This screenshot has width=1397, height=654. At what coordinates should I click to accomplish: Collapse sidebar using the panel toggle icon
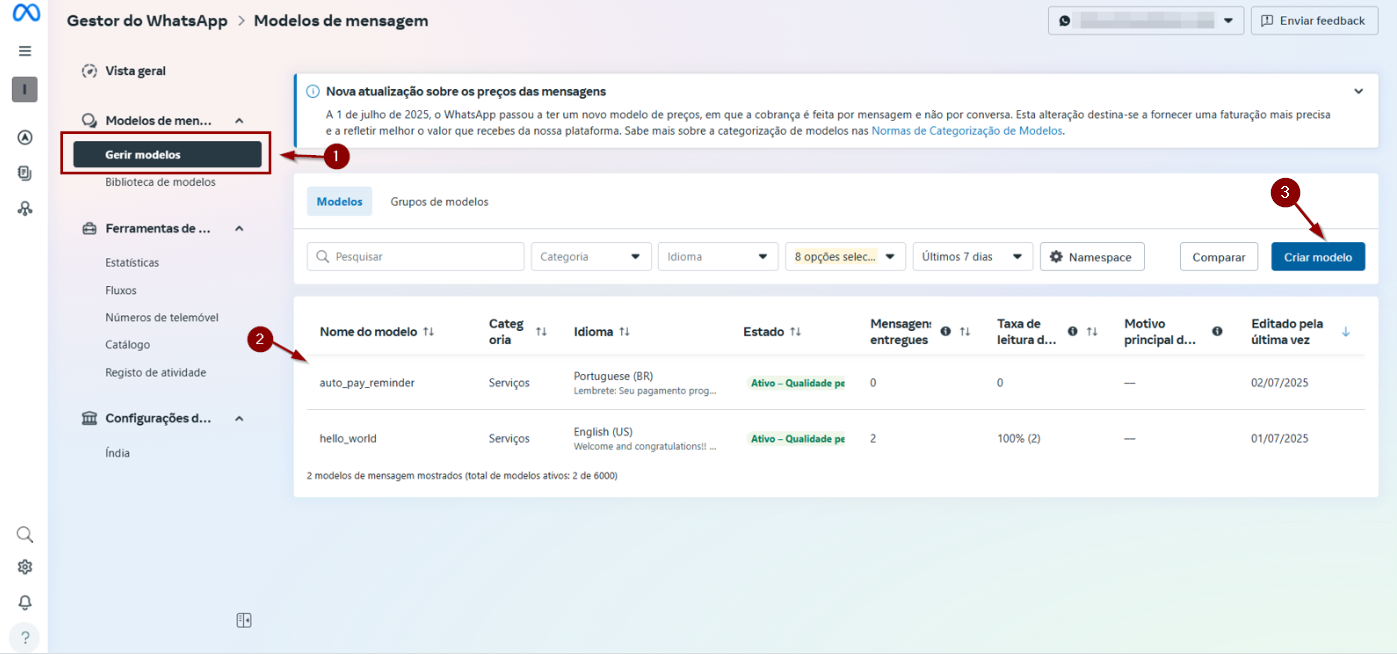[x=244, y=620]
